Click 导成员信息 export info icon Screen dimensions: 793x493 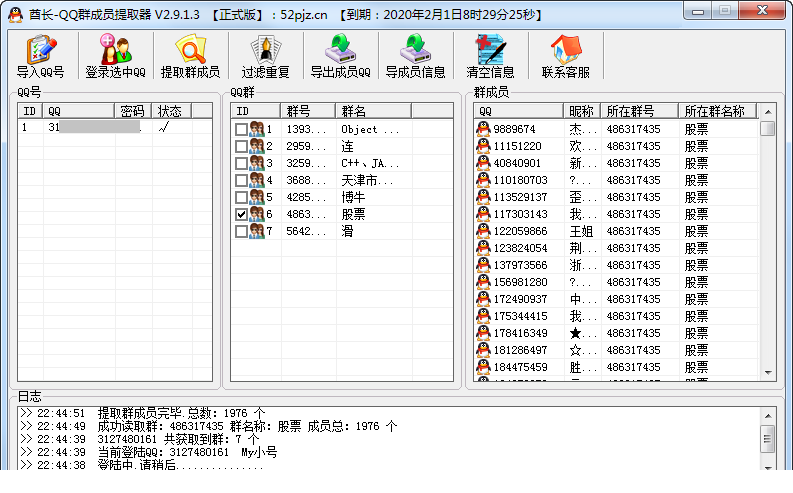click(x=415, y=56)
